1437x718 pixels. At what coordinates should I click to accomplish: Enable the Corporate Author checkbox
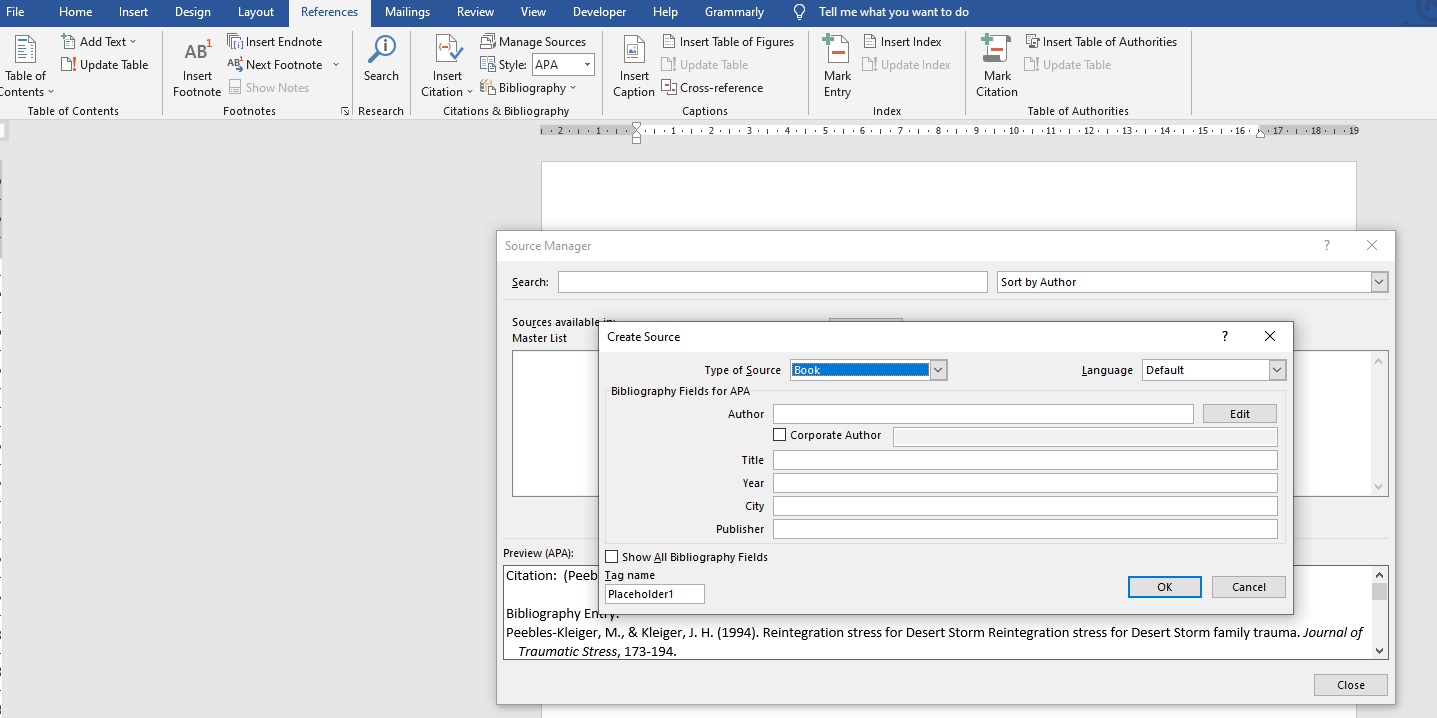[x=779, y=435]
